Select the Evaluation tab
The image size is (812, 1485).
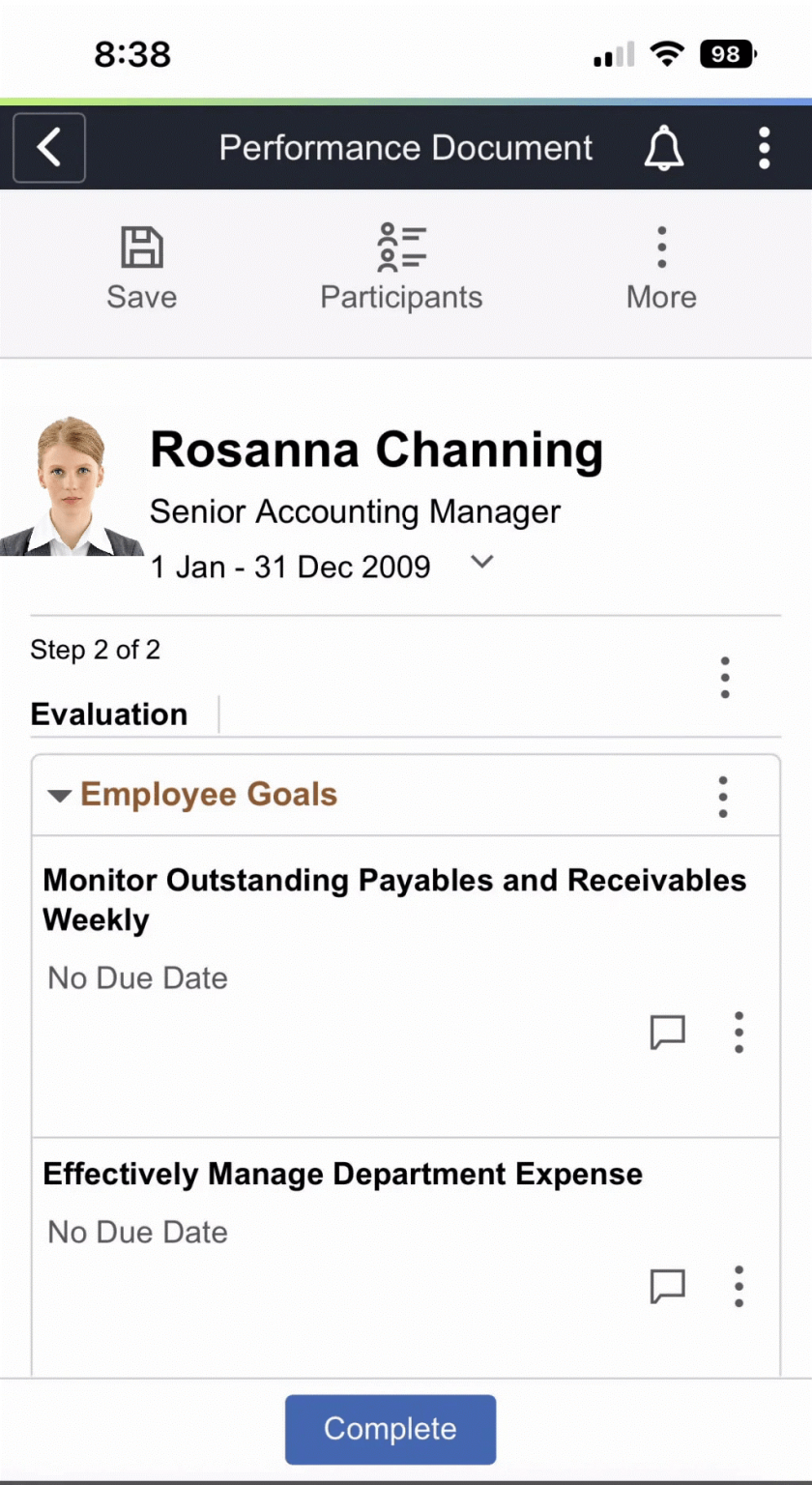[x=109, y=714]
